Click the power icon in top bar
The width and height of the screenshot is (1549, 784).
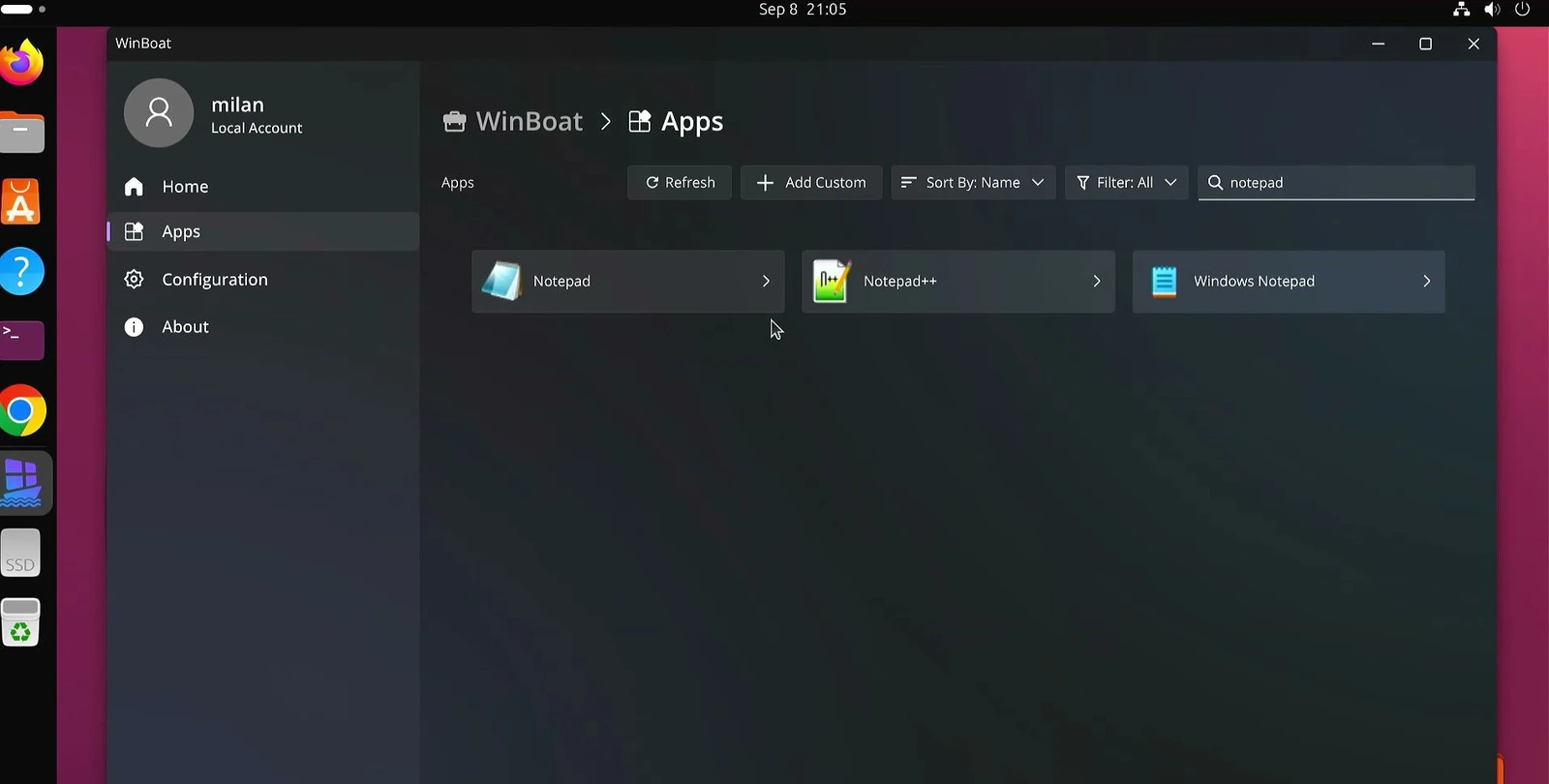click(x=1522, y=10)
